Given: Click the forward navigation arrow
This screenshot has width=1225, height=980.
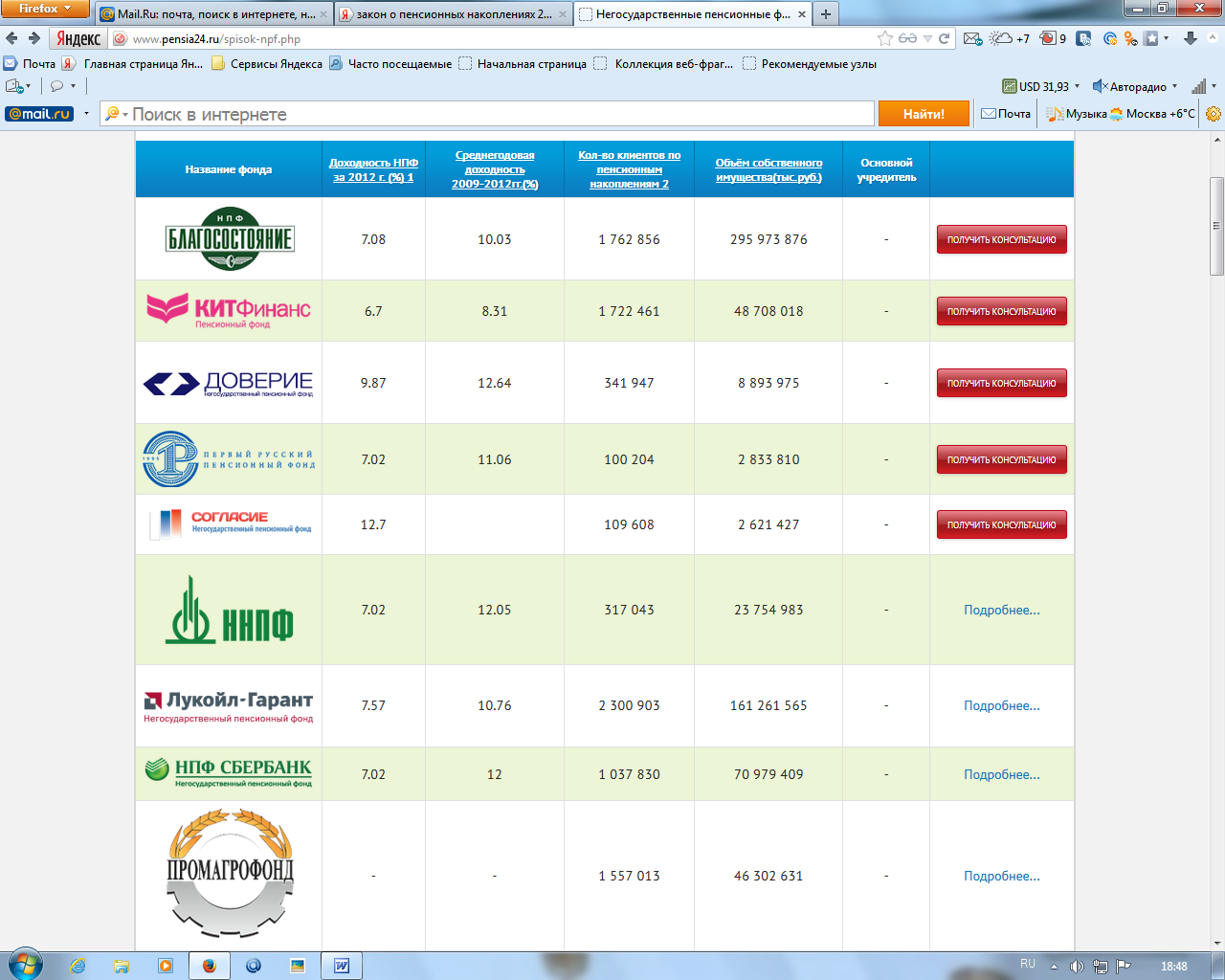Looking at the screenshot, I should click(34, 38).
